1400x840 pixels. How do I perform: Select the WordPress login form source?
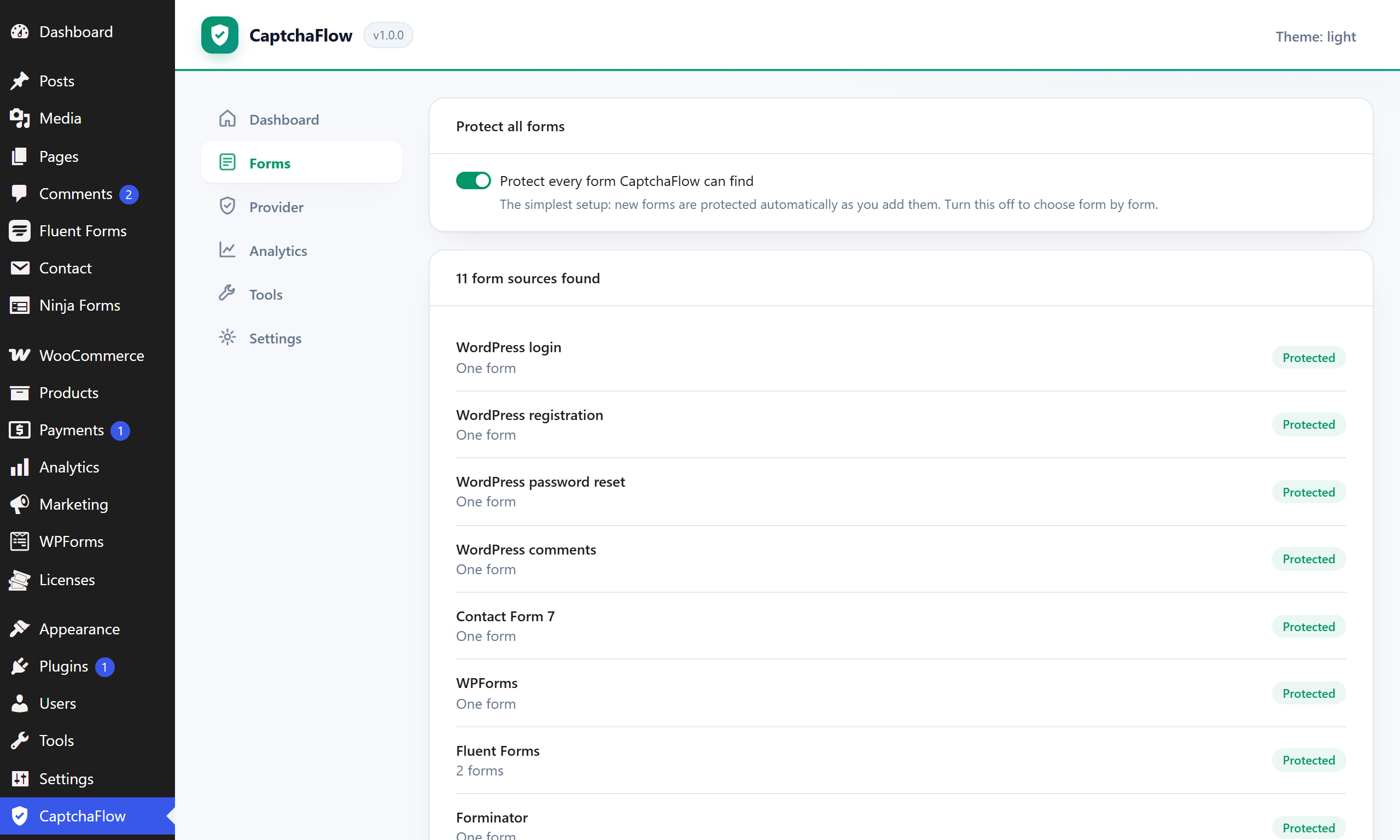901,357
